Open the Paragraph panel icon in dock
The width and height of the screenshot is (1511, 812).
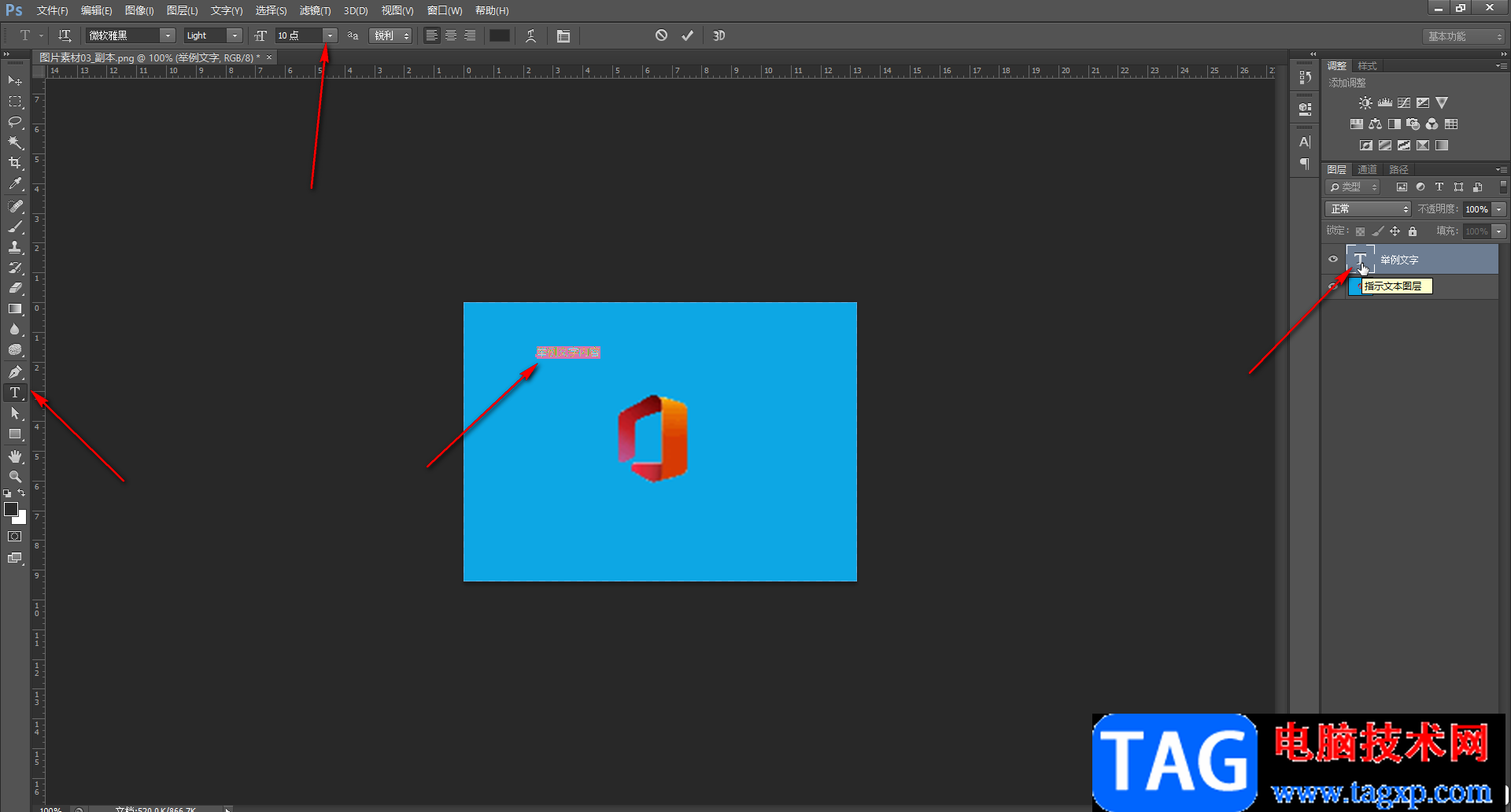click(x=1305, y=164)
